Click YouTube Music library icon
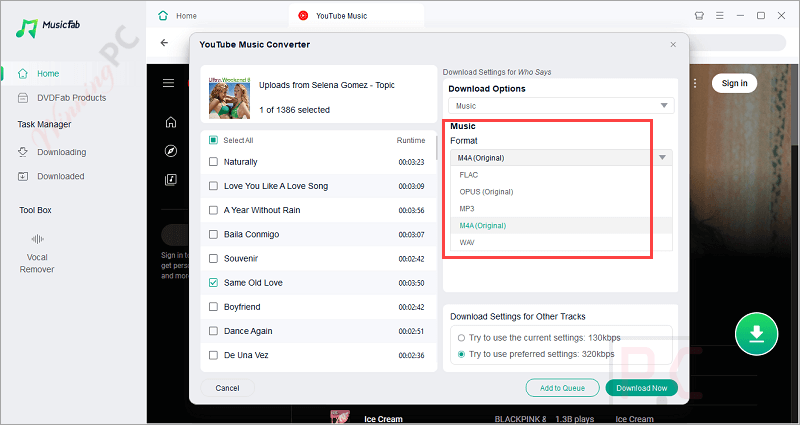 [171, 180]
